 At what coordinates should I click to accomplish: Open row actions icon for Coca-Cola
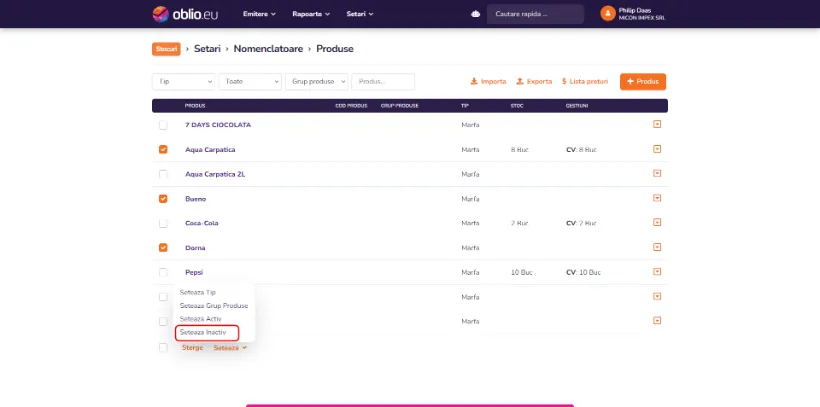coord(657,222)
